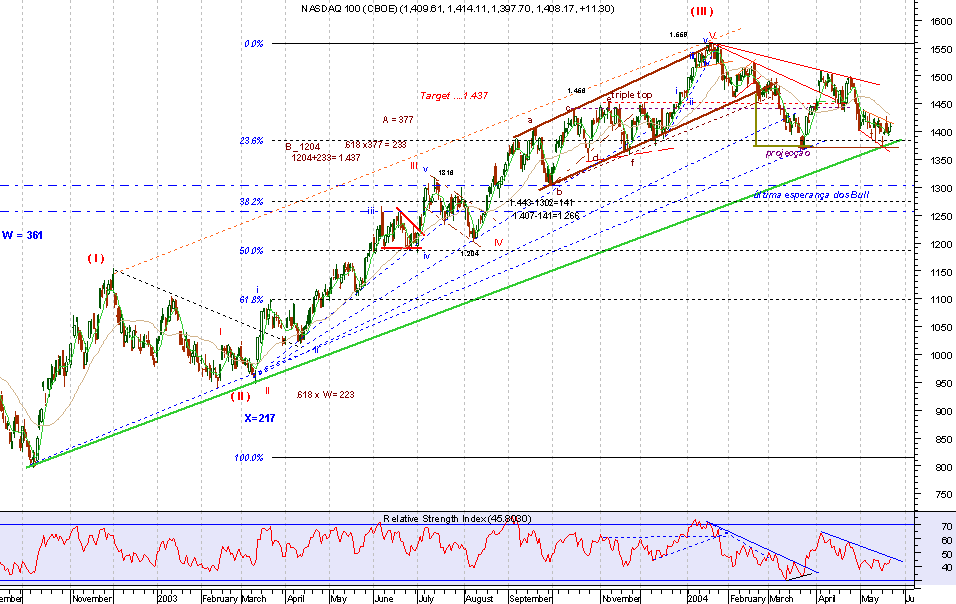This screenshot has width=956, height=604.
Task: Select the 'A = 377' annotation
Action: pos(398,119)
